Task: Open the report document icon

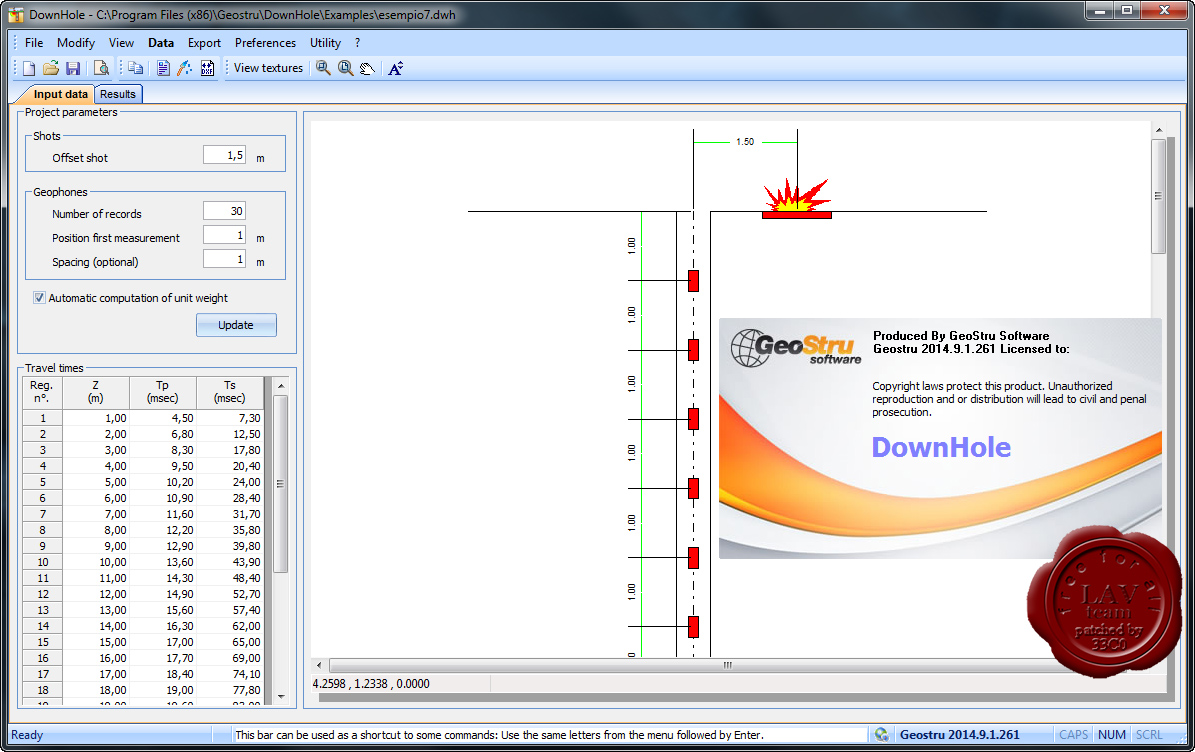Action: tap(163, 69)
